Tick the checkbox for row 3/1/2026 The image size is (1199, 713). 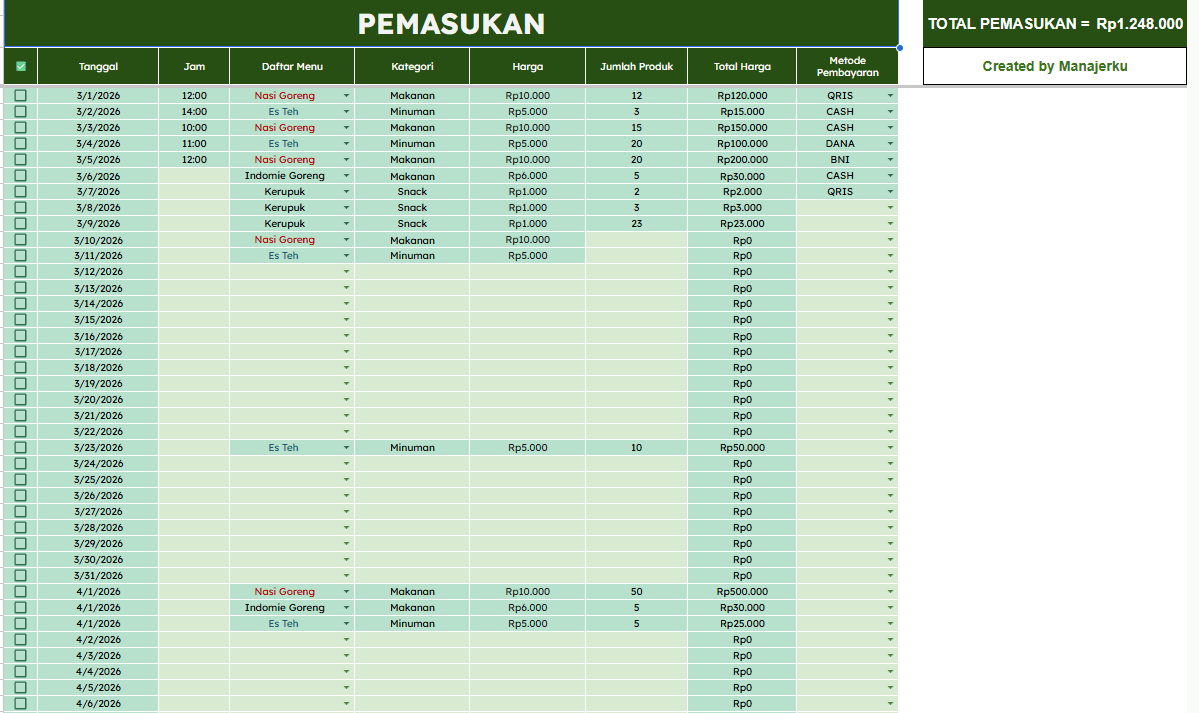(x=21, y=96)
